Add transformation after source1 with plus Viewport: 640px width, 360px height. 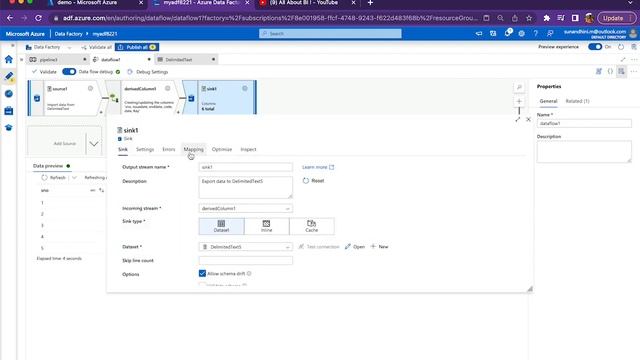(101, 112)
